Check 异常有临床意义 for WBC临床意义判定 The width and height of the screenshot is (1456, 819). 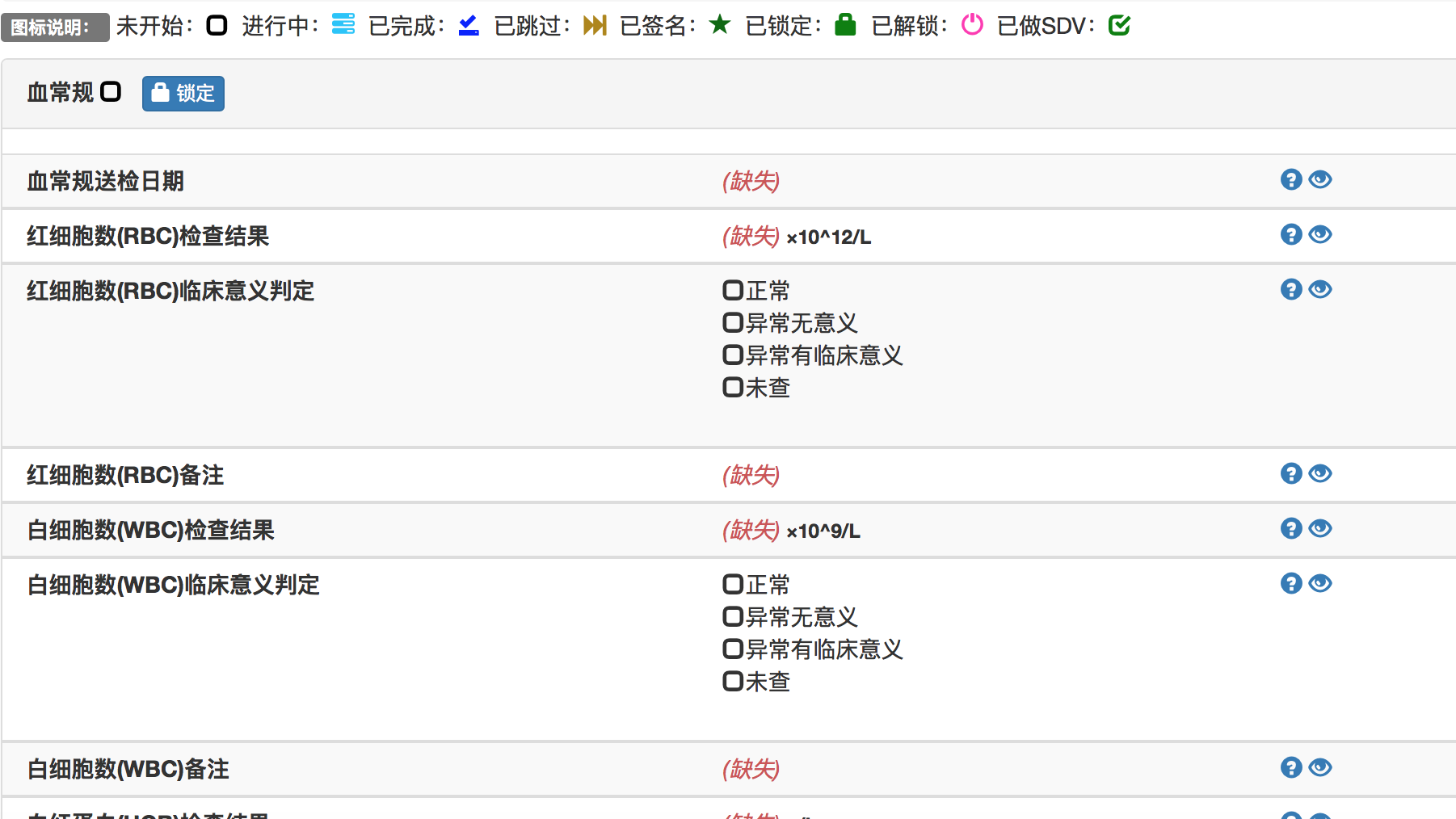click(x=733, y=649)
